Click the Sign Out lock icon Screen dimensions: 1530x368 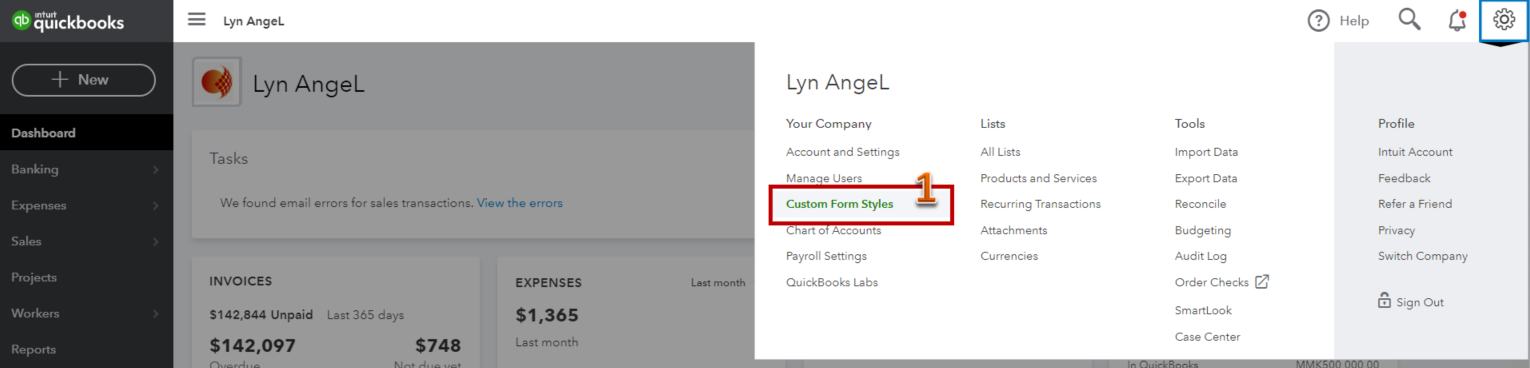pos(1384,301)
